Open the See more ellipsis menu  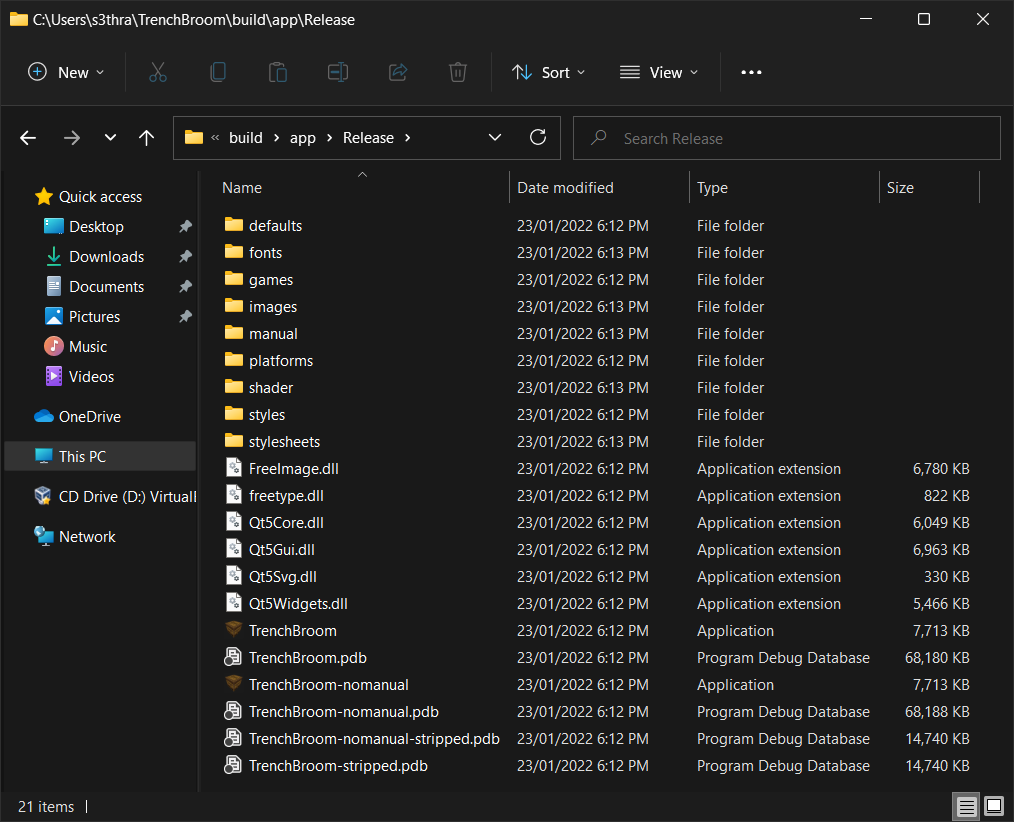click(751, 72)
